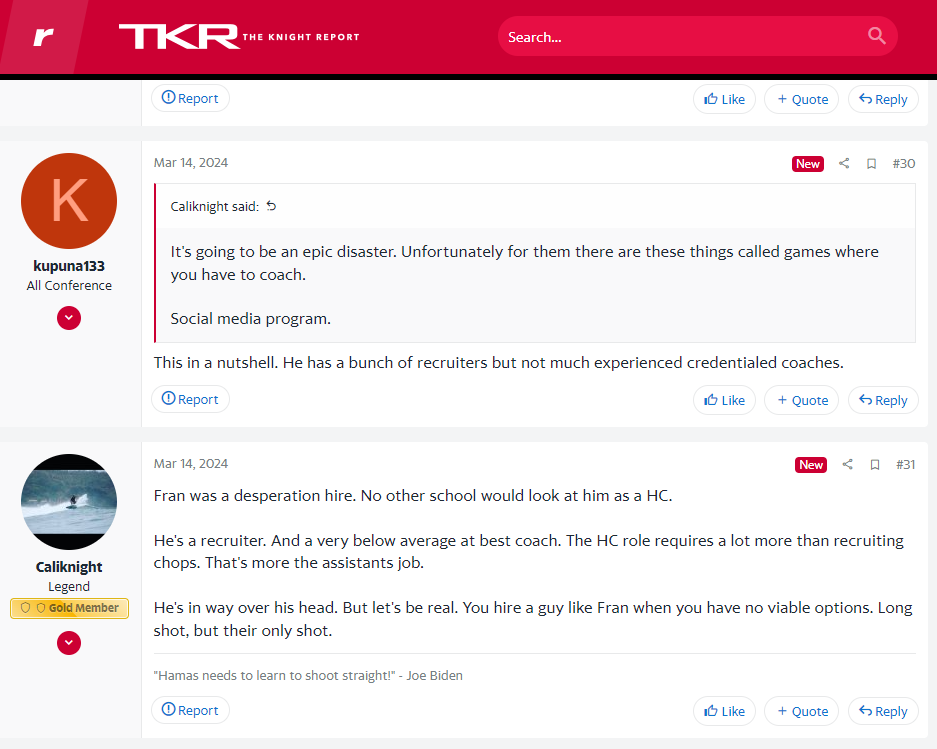The image size is (937, 749).
Task: Click Caliknight's Gold Member badge
Action: click(x=69, y=608)
